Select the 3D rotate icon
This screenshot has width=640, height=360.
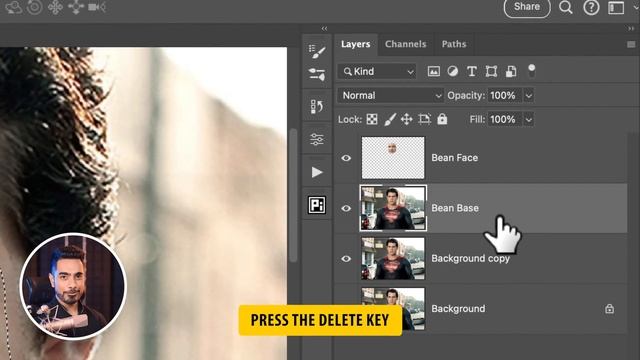tap(13, 7)
